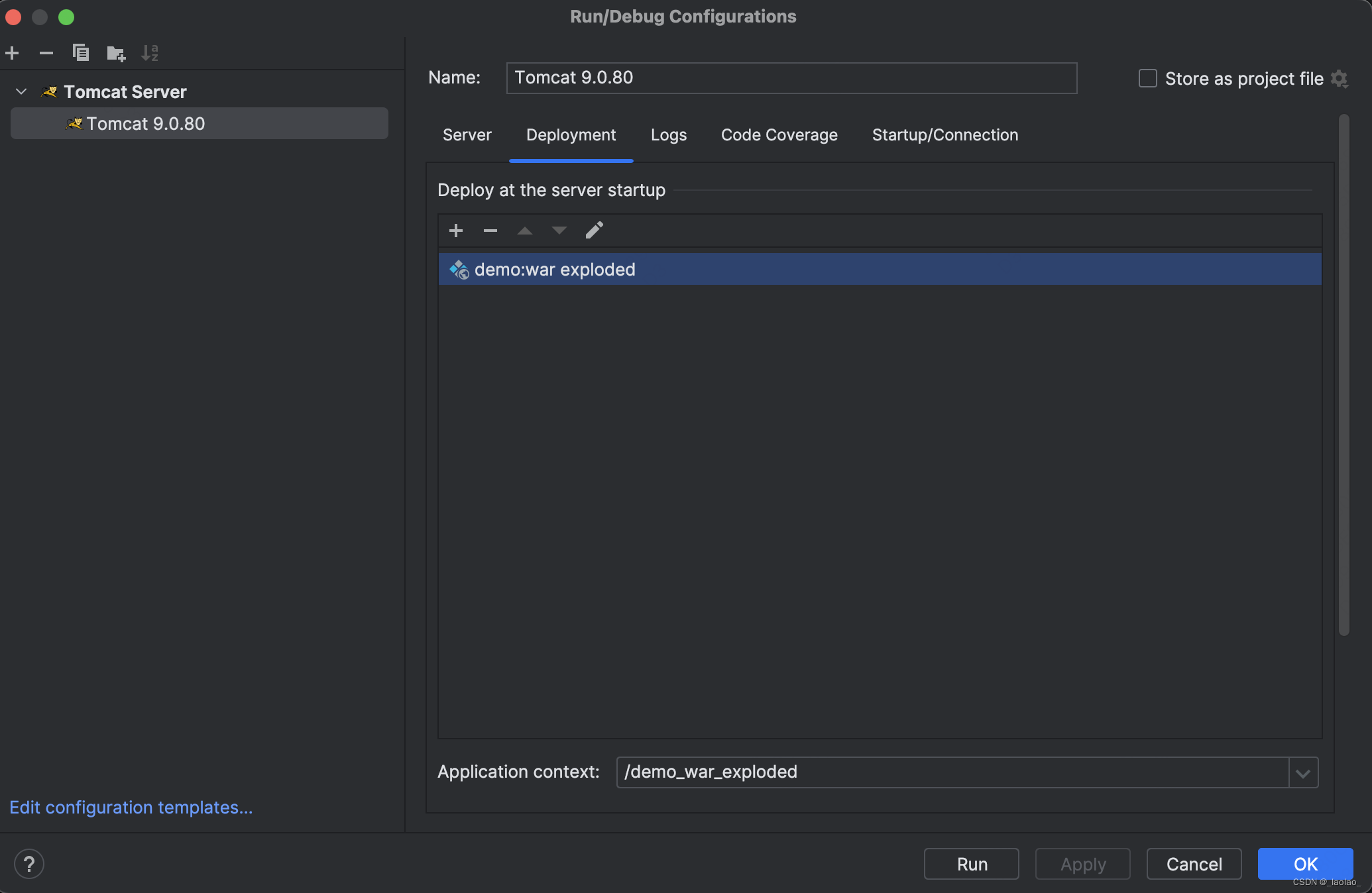This screenshot has height=893, width=1372.
Task: Edit the selected artifact with pencil icon
Action: [x=595, y=230]
